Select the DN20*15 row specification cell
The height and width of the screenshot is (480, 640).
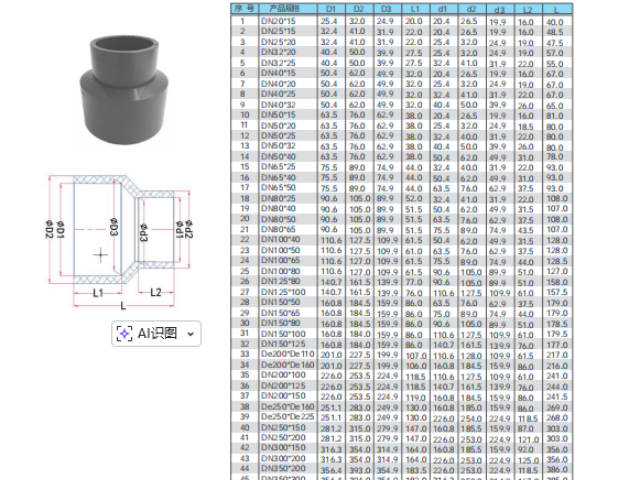click(278, 21)
